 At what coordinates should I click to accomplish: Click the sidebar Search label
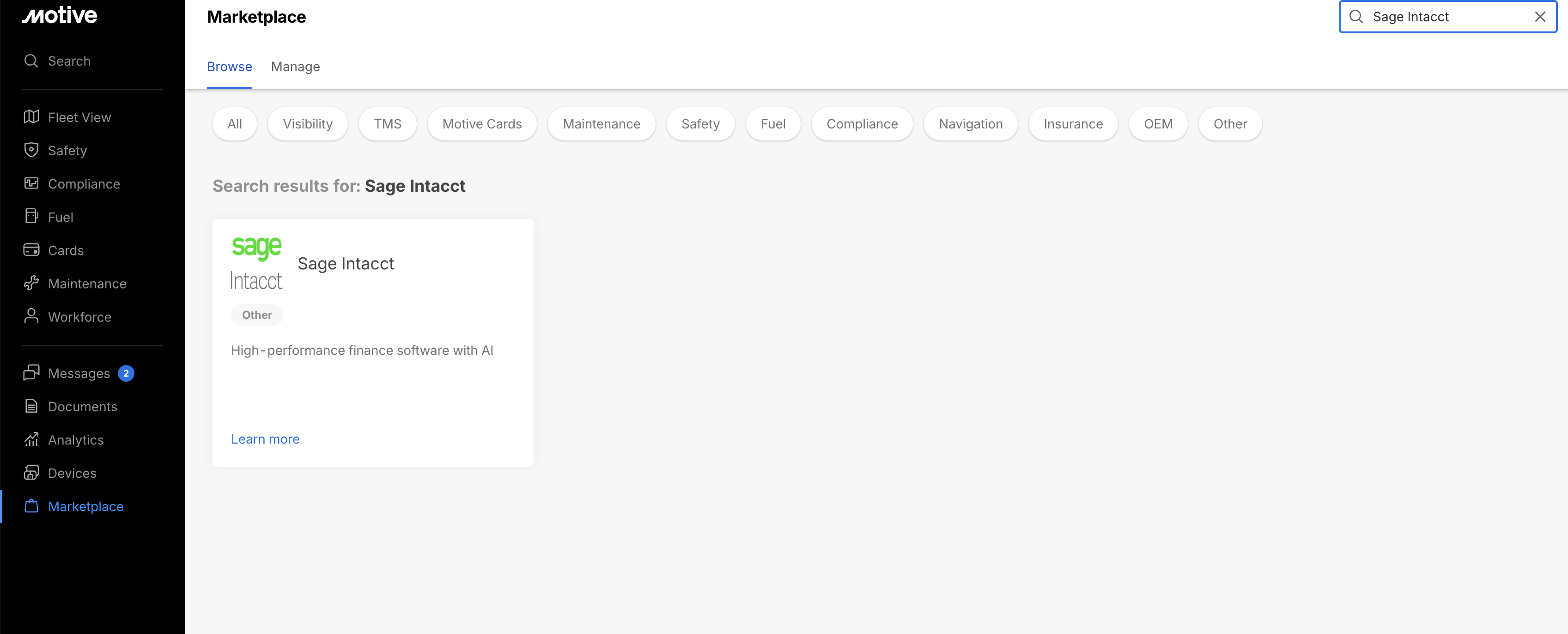(x=69, y=61)
